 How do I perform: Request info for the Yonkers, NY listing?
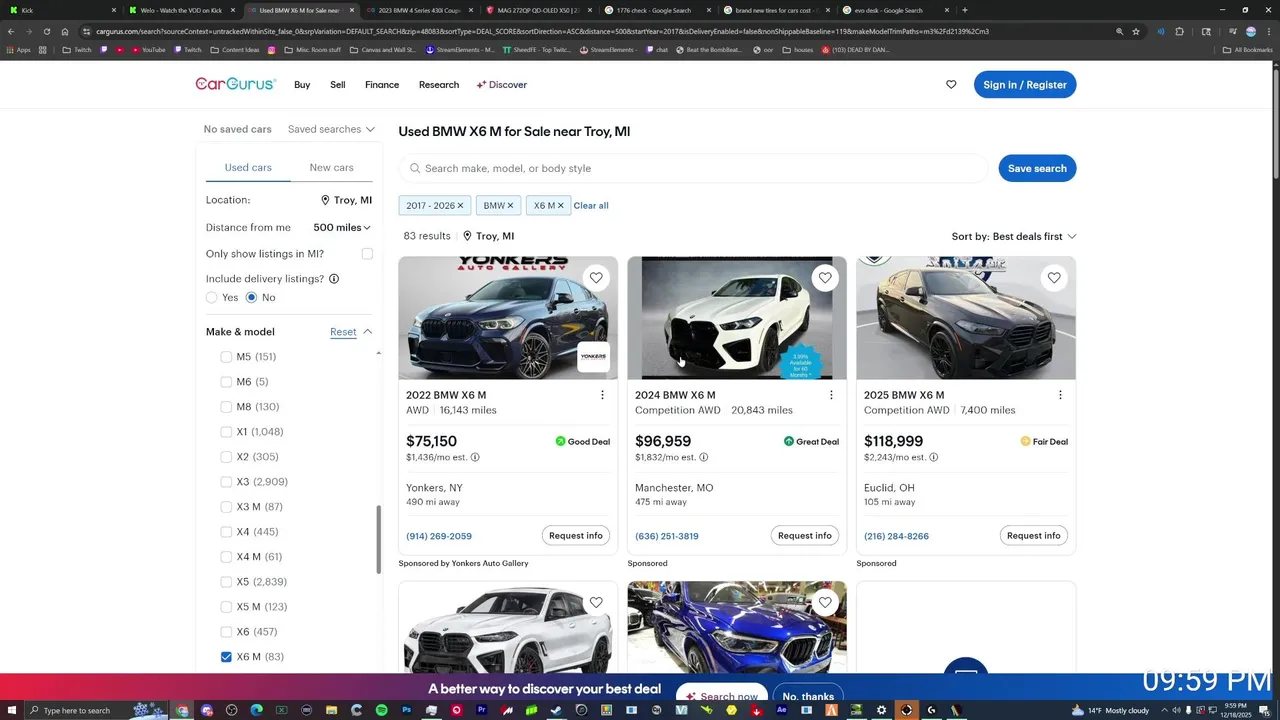576,536
